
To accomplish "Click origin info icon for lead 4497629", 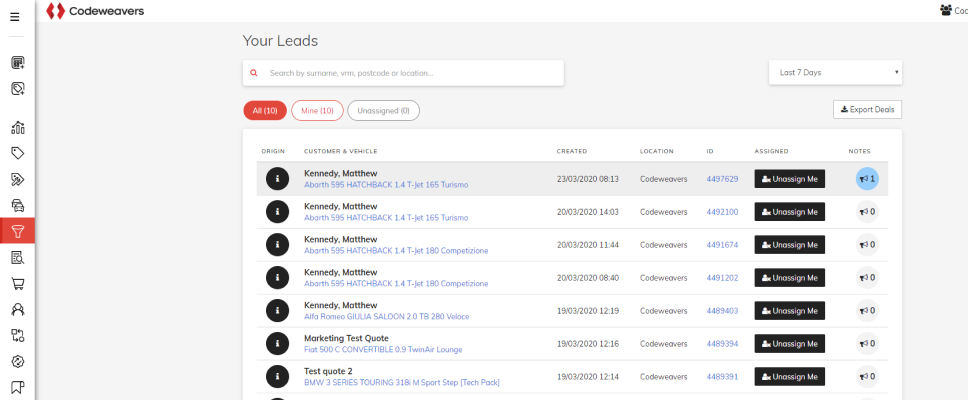I will point(278,179).
